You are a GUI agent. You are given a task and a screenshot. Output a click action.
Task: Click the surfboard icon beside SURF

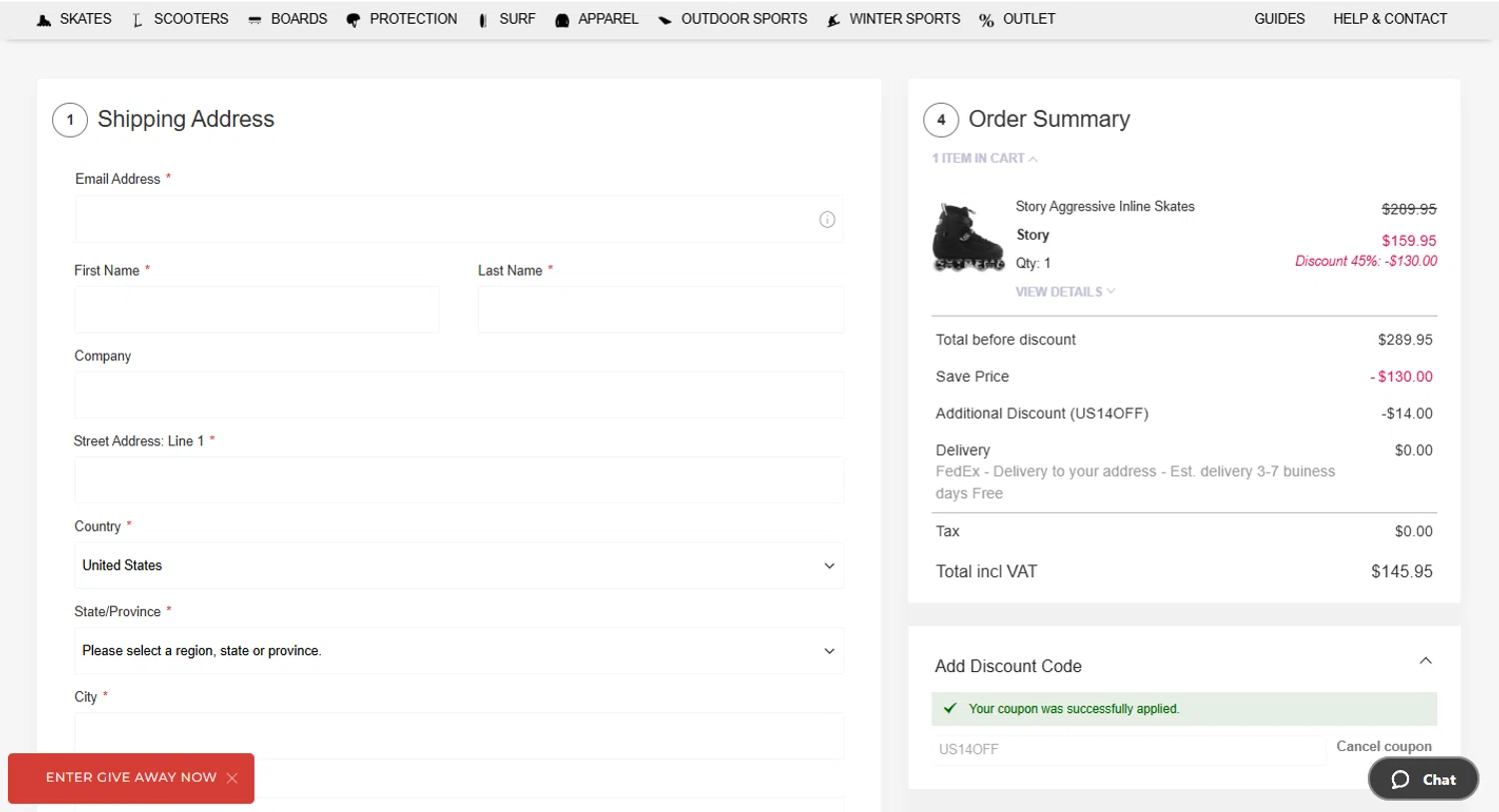(x=483, y=20)
